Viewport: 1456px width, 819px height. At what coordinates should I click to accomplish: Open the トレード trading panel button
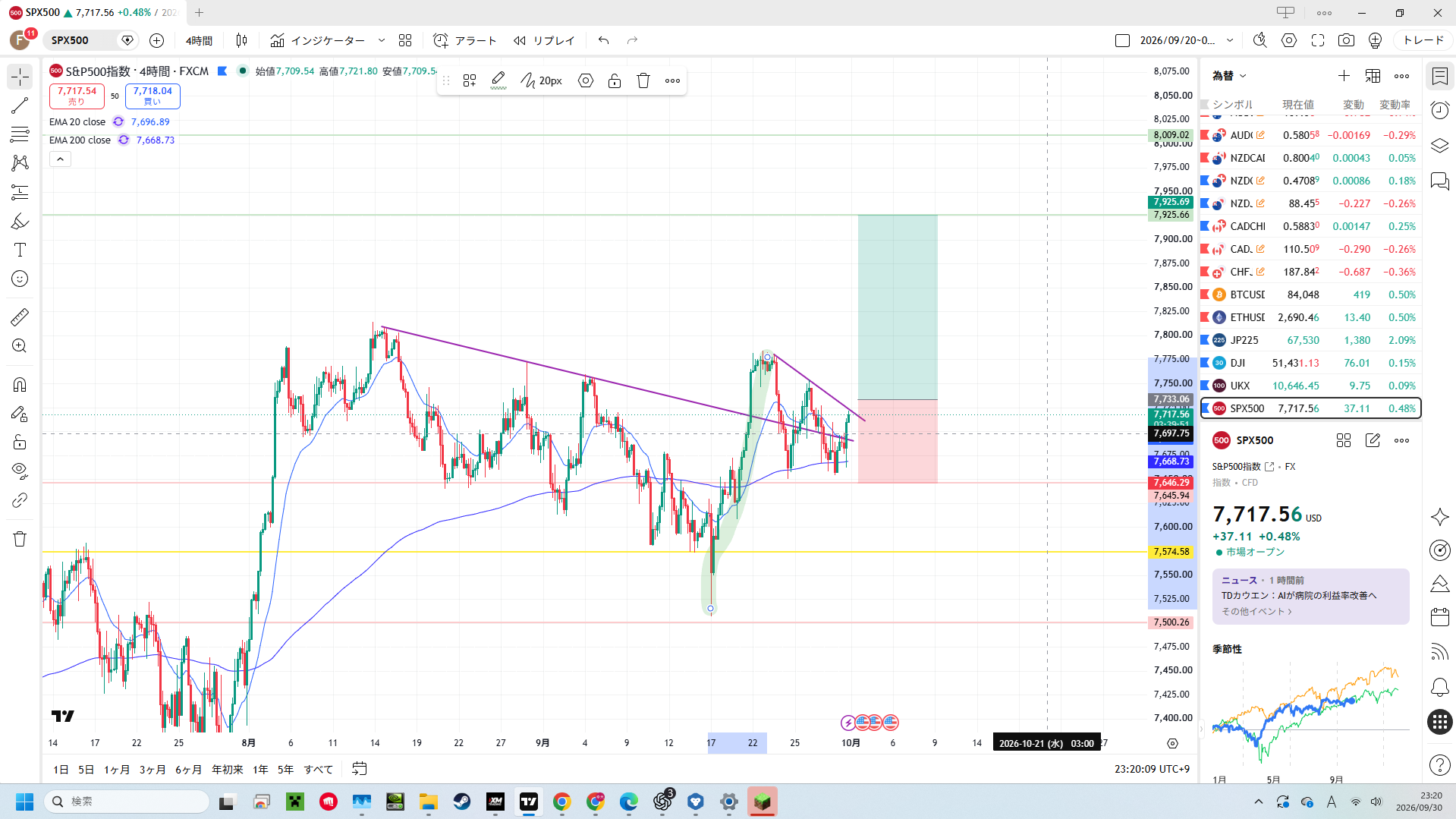coord(1423,40)
